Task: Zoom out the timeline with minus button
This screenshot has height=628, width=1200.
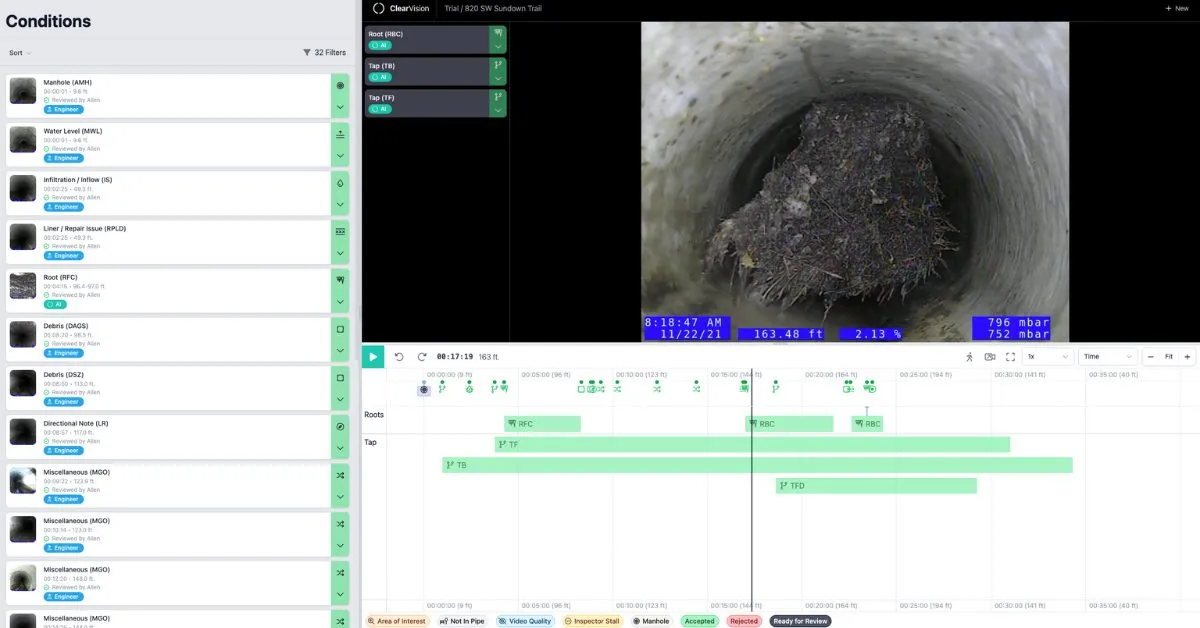Action: tap(1151, 357)
